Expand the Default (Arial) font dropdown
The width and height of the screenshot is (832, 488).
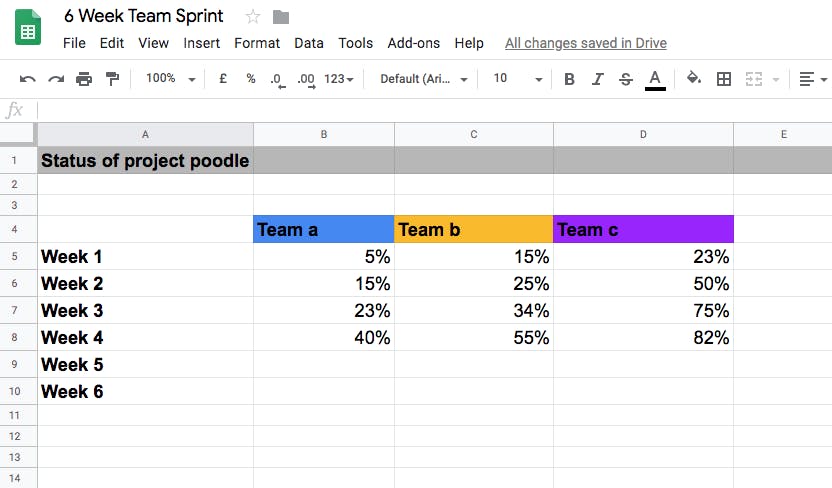(424, 79)
